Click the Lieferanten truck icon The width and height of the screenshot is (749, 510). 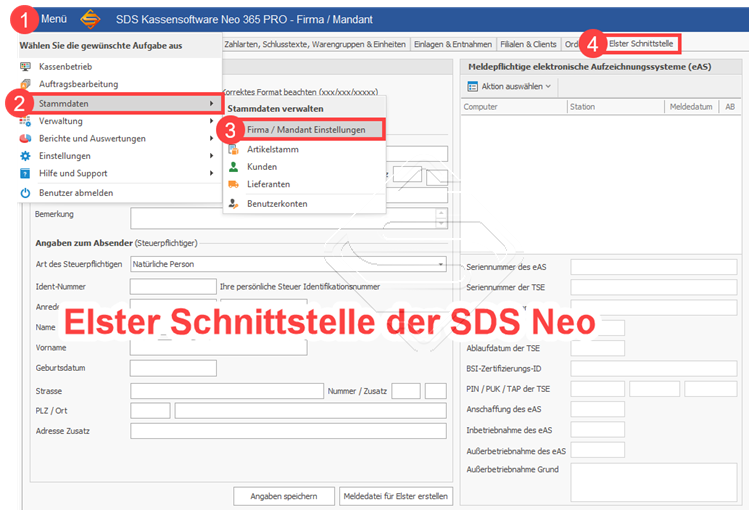(234, 184)
